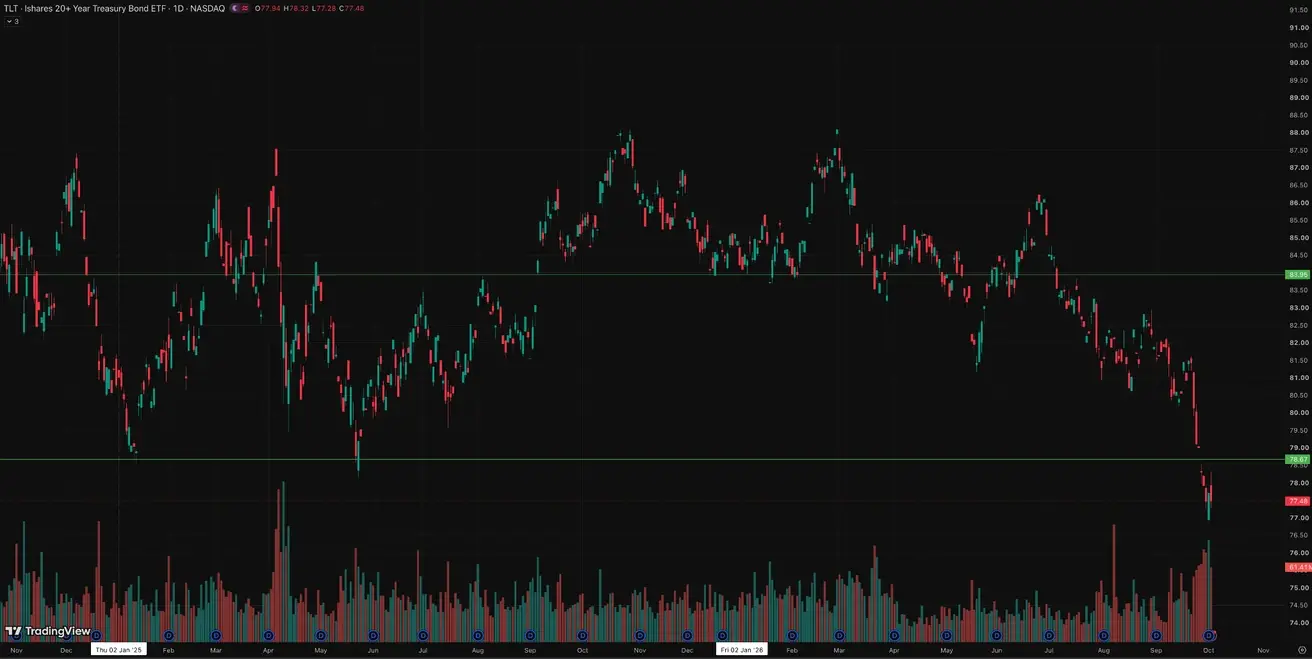The width and height of the screenshot is (1312, 659).
Task: Open the Aug 2026 dividend marker
Action: [1103, 635]
